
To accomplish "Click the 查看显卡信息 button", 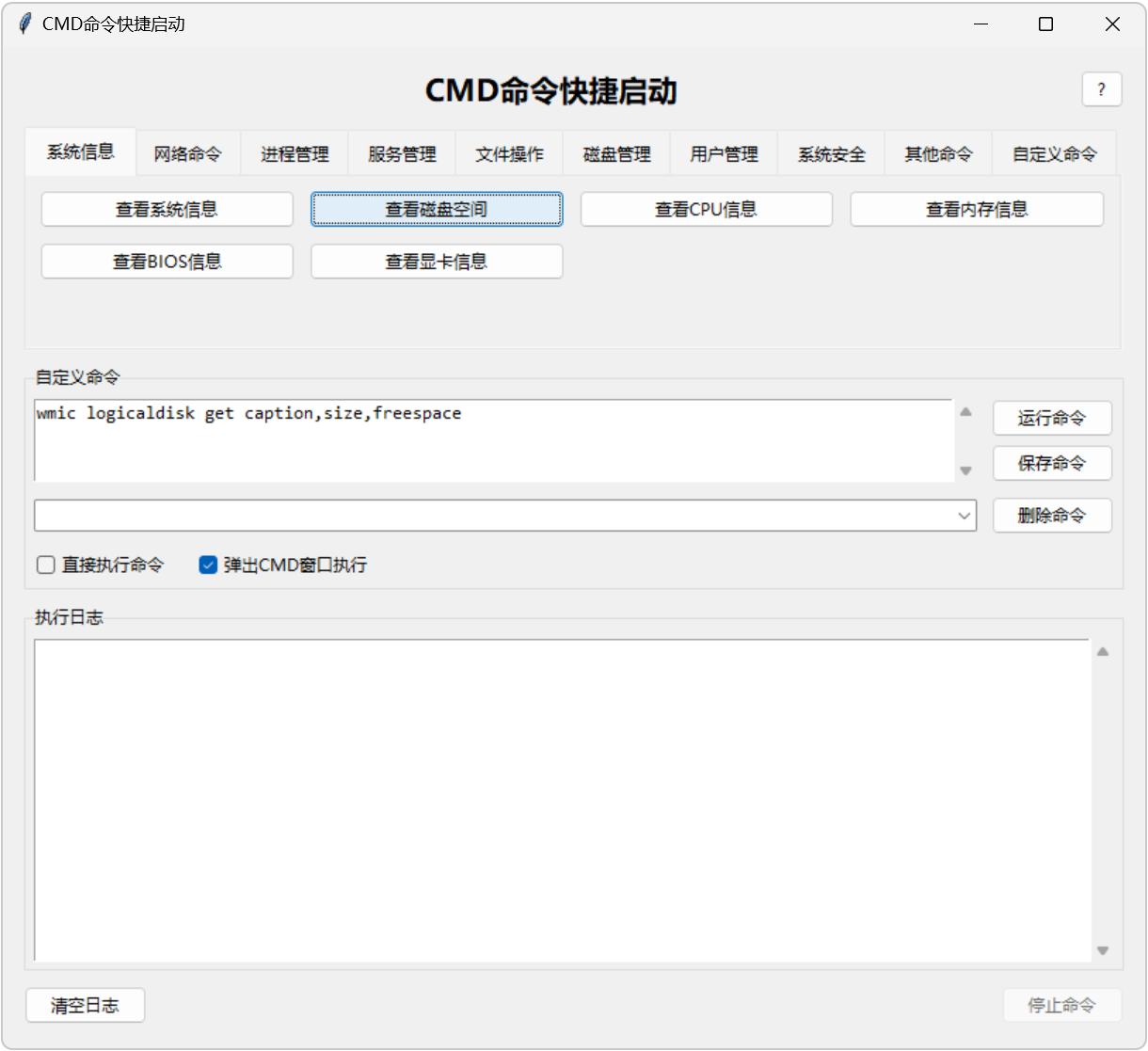I will point(437,262).
